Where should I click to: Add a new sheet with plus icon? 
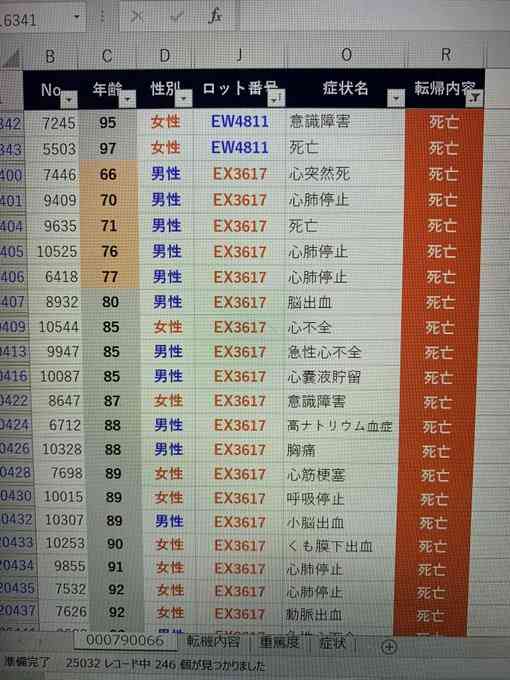(x=389, y=647)
